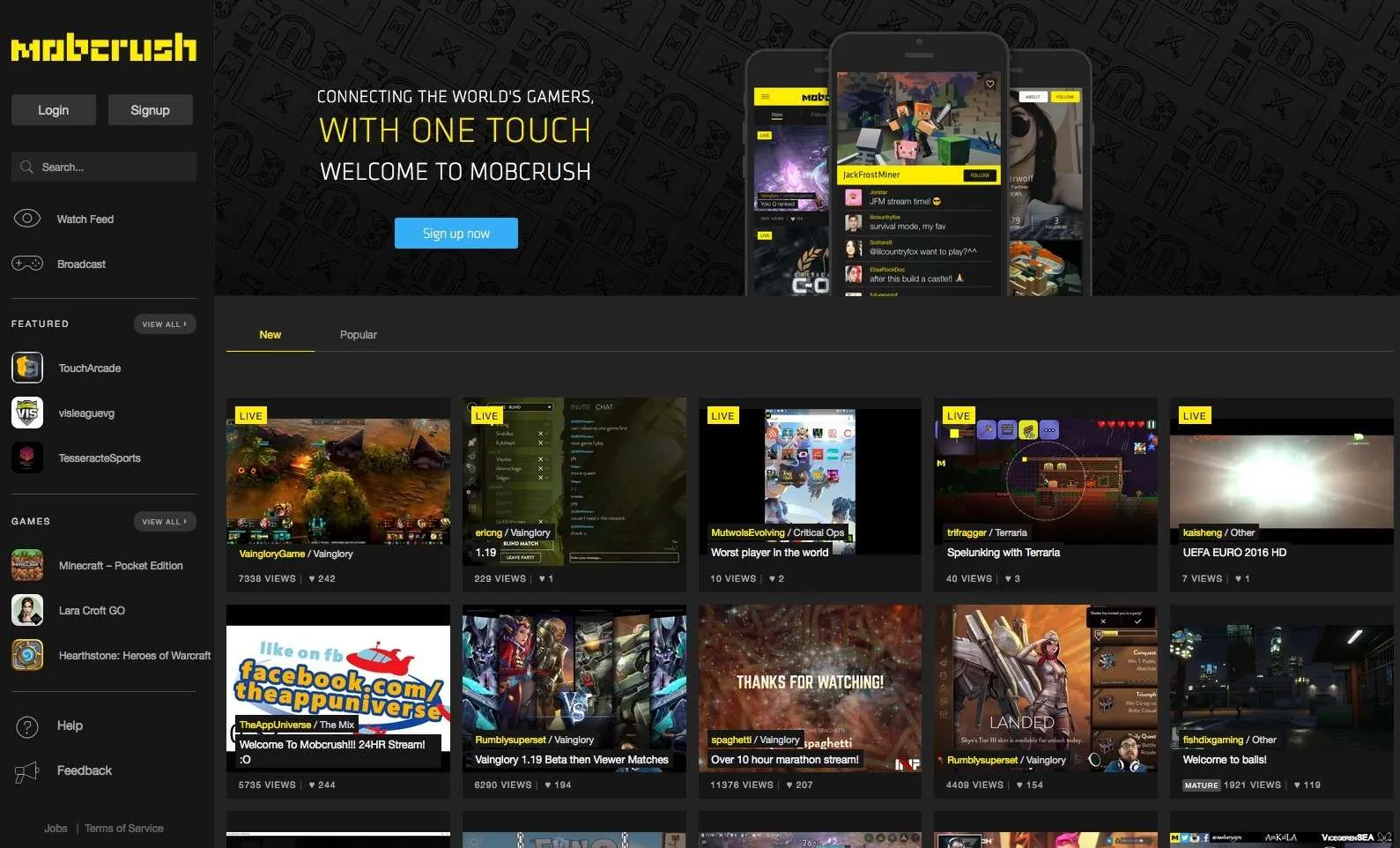Open Vainglory 1.19 Beta stream thumbnail
This screenshot has height=848, width=1400.
point(574,688)
